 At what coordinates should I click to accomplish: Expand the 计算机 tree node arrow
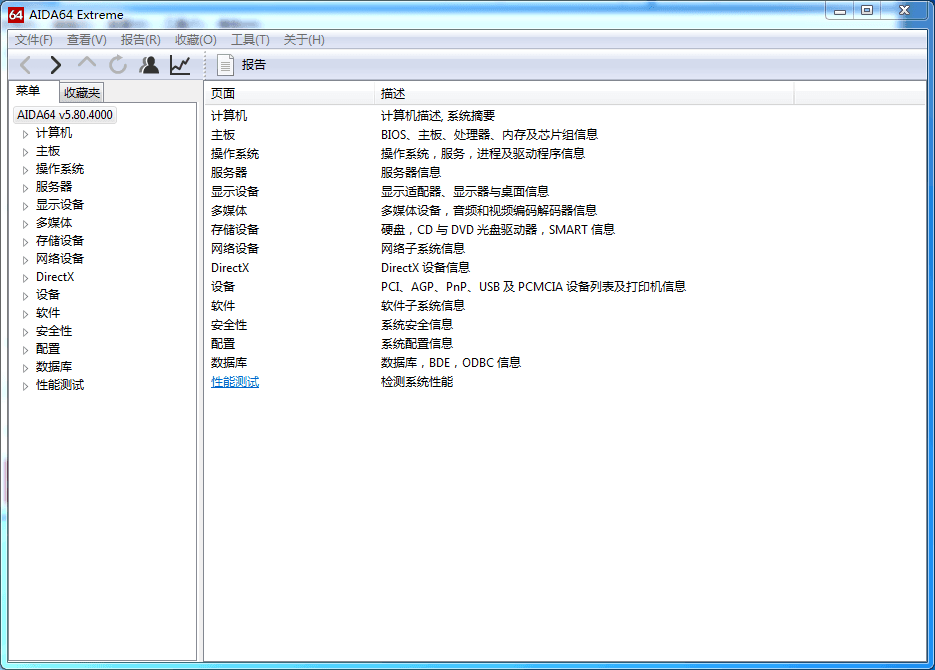[x=26, y=134]
